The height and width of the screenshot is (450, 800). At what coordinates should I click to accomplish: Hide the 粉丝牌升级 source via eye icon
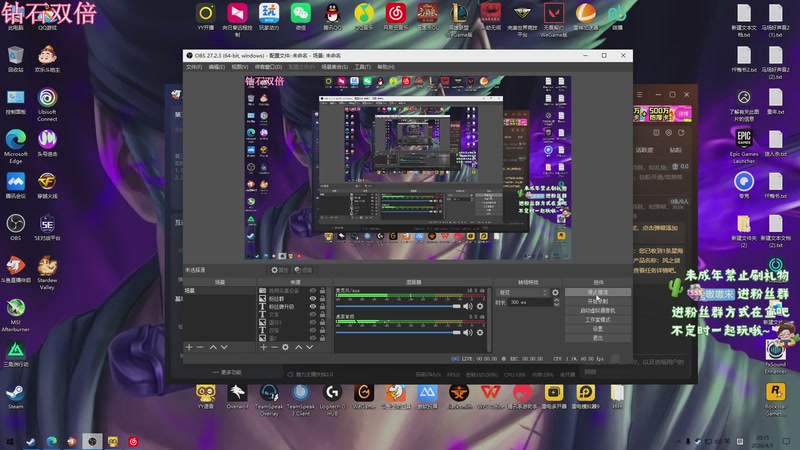pos(313,306)
